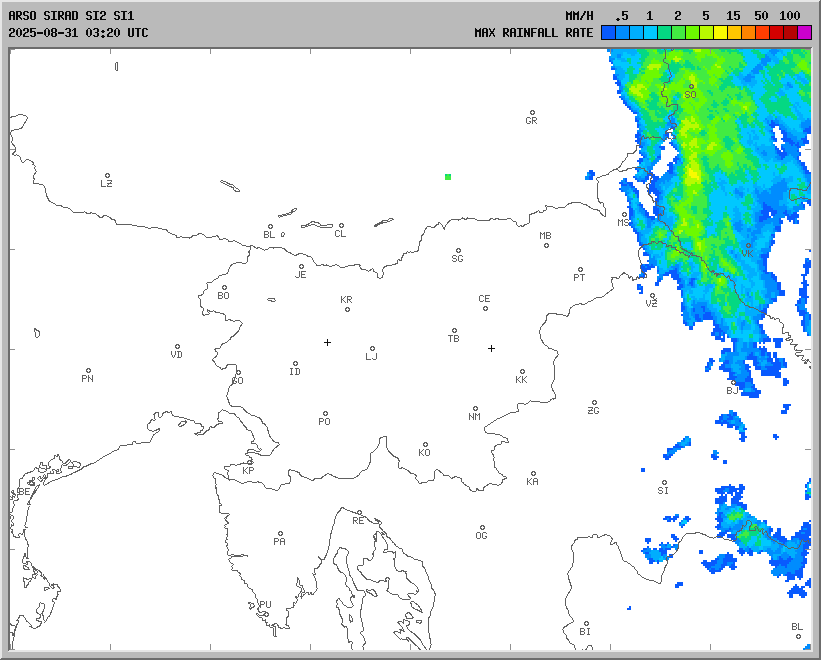Select the GR city marker circle

pyautogui.click(x=532, y=113)
